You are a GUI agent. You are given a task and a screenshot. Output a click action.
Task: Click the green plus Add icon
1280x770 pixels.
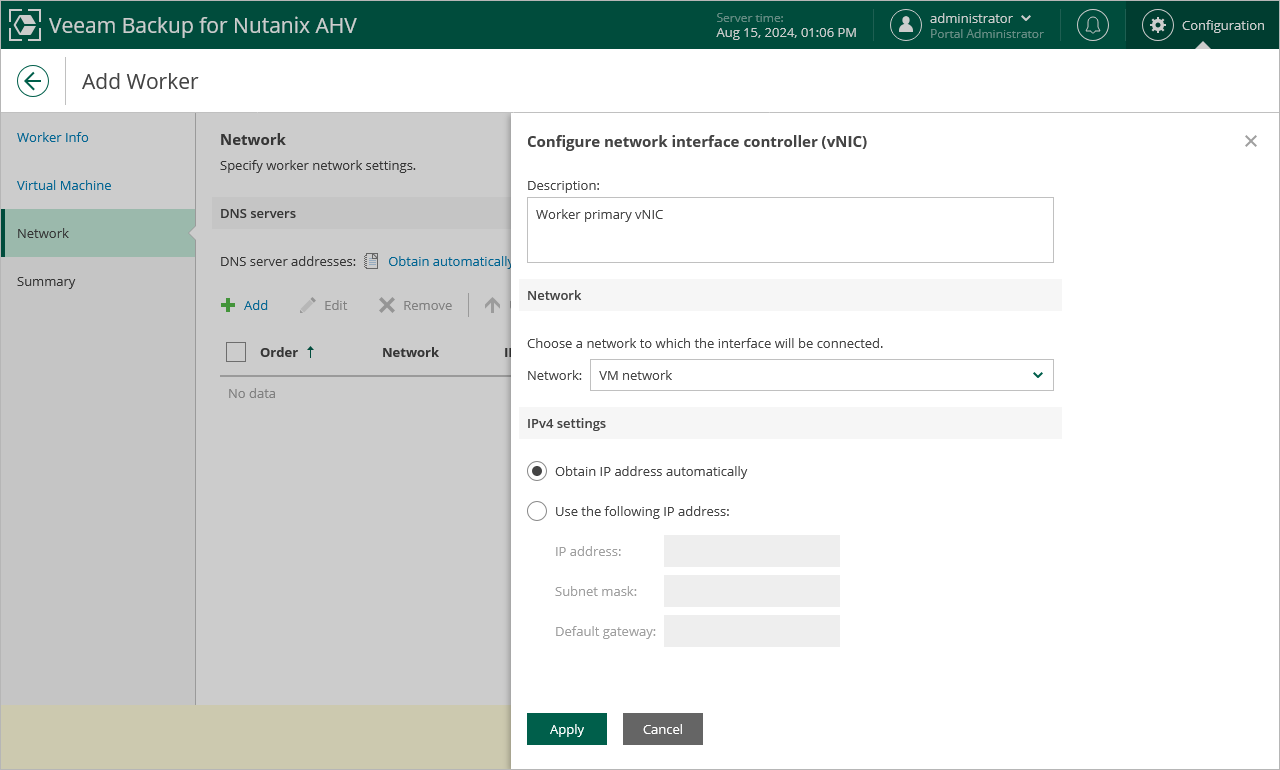tap(228, 305)
